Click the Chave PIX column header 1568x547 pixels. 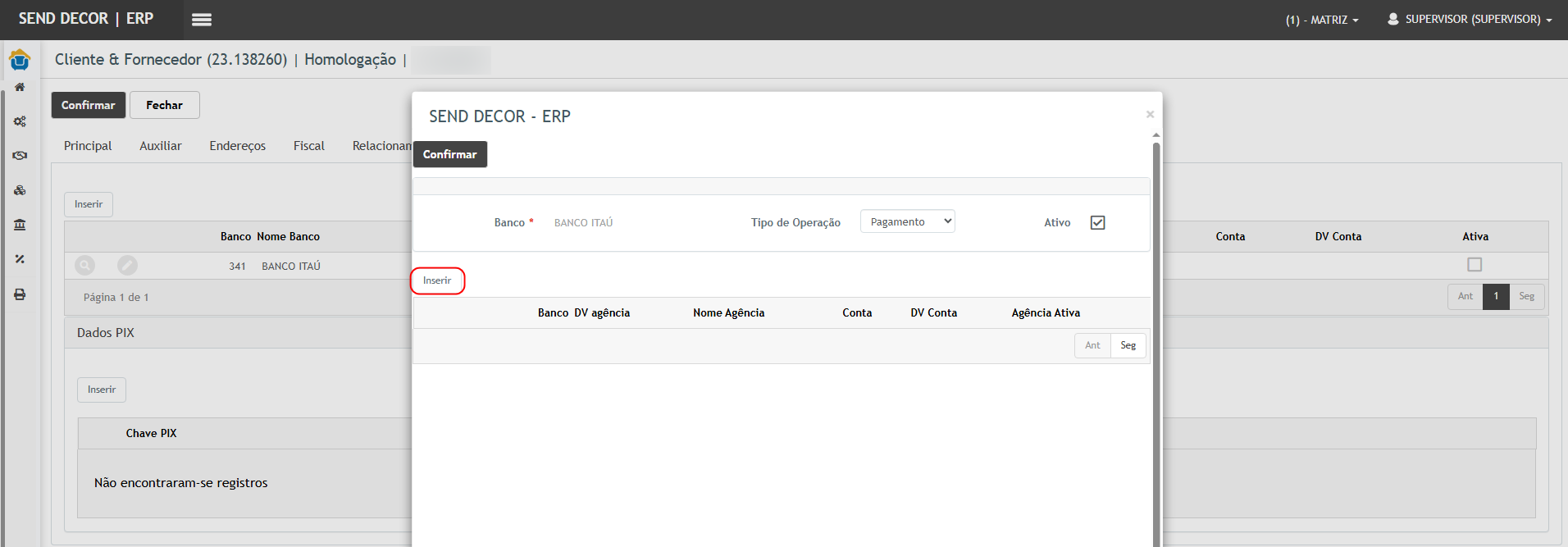pos(151,433)
